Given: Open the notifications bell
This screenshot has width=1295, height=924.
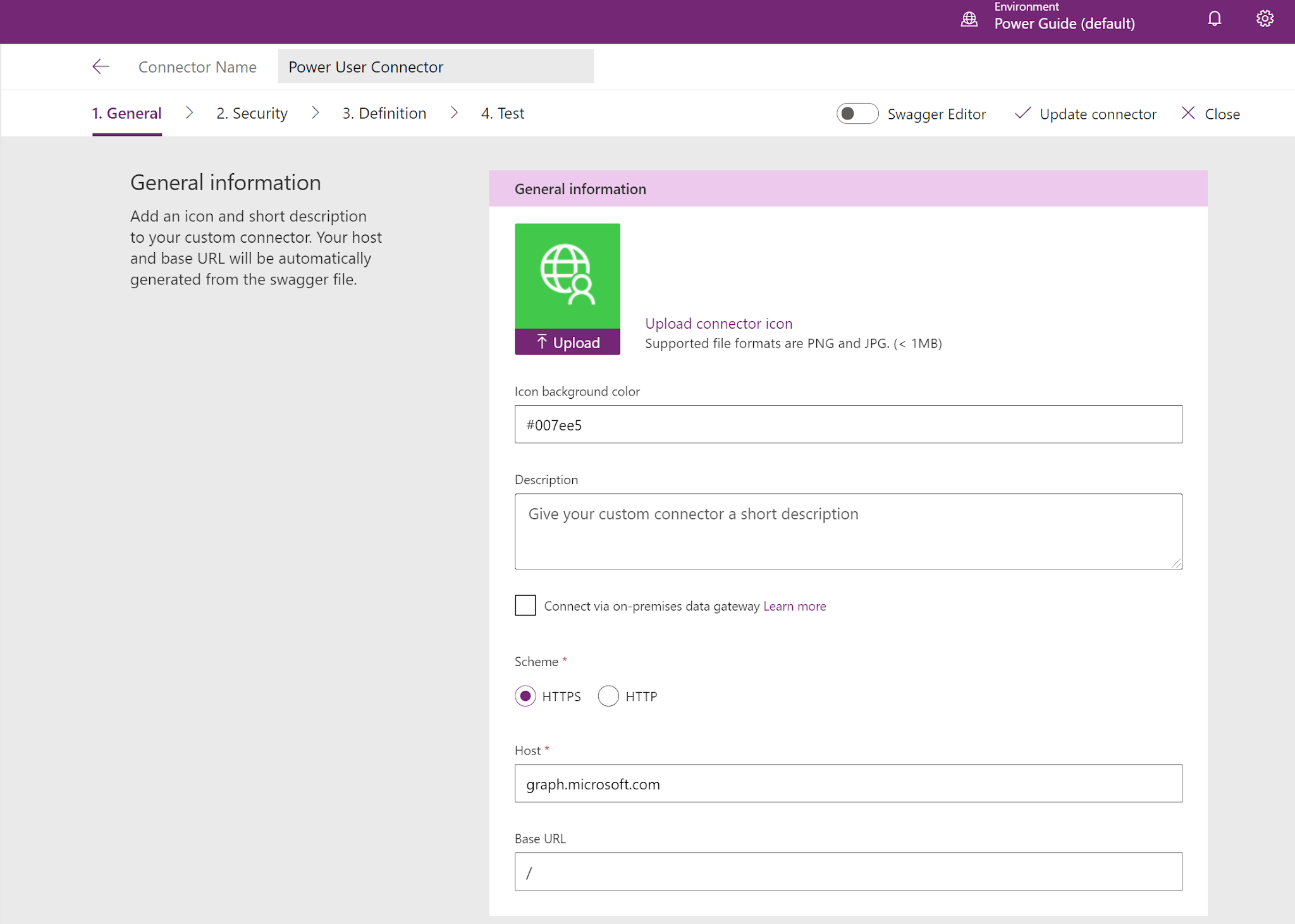Looking at the screenshot, I should coord(1214,19).
